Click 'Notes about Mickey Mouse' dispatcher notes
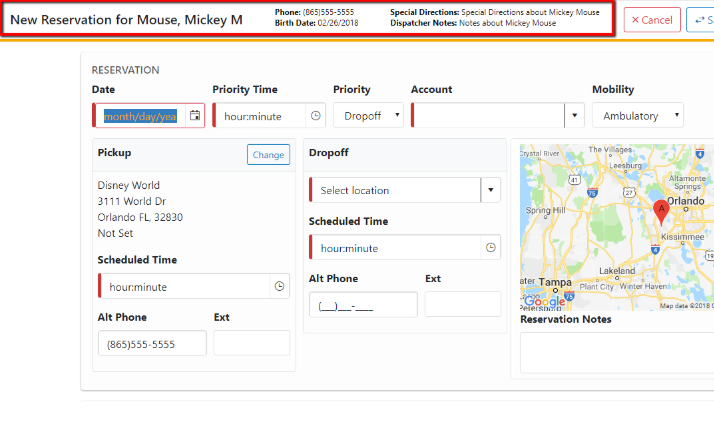Image resolution: width=714 pixels, height=430 pixels. click(x=507, y=23)
